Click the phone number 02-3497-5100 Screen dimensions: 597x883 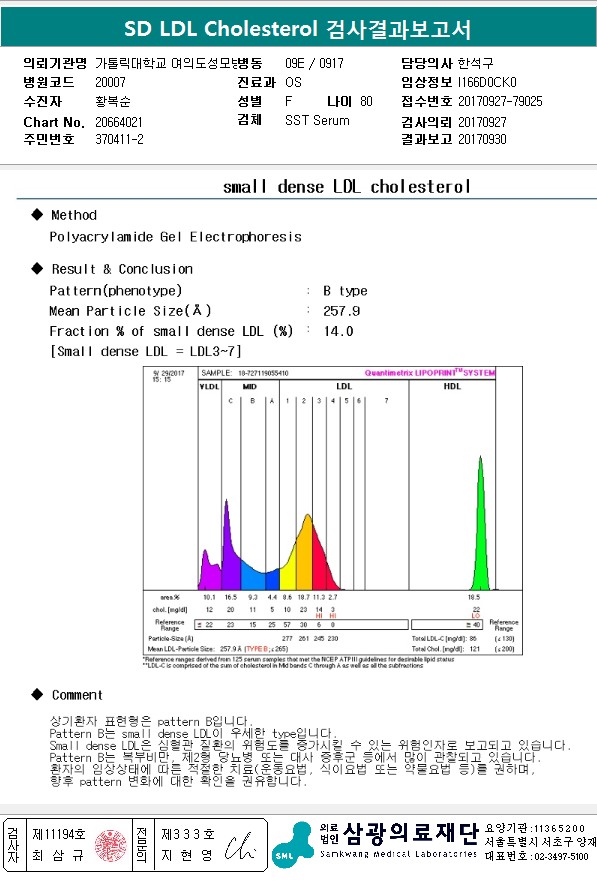561,856
